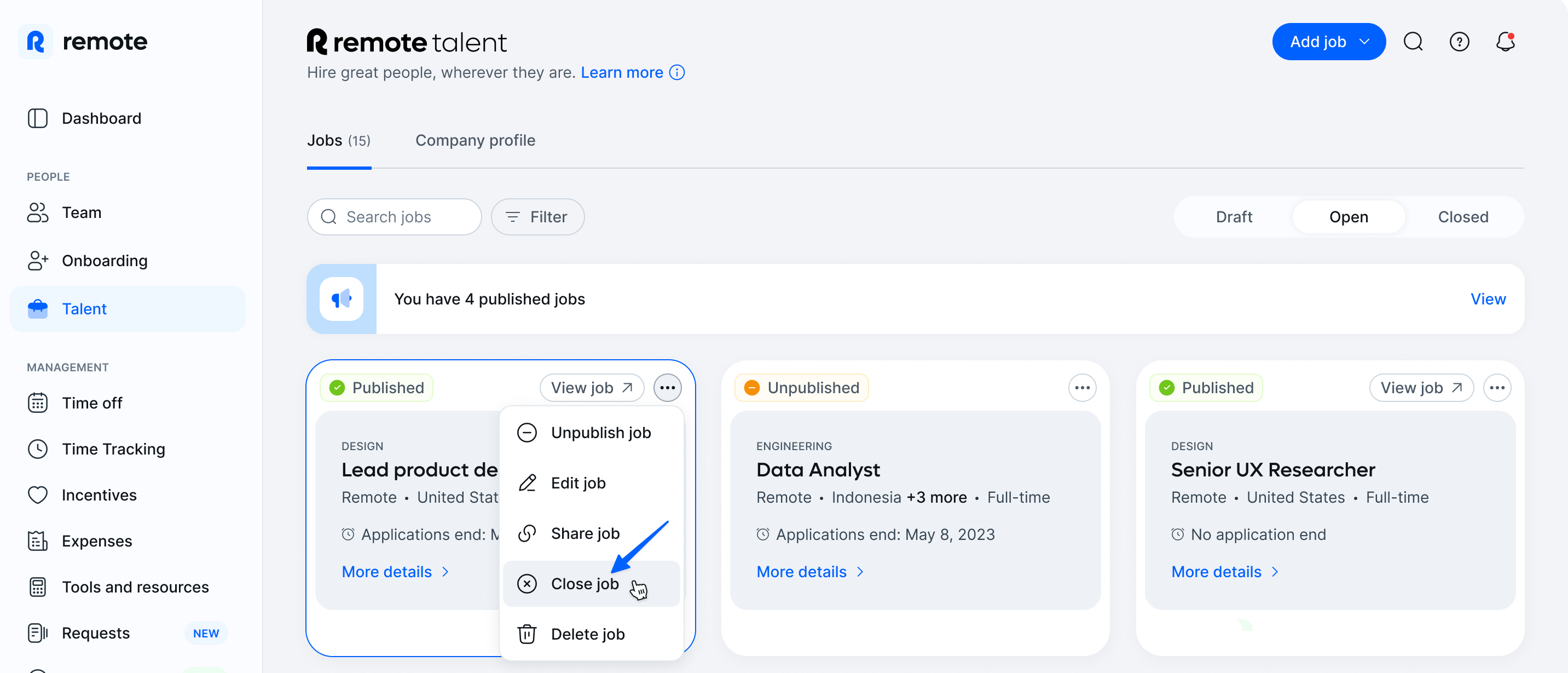Open Incentives via the heart icon
Image resolution: width=1568 pixels, height=673 pixels.
coord(38,494)
